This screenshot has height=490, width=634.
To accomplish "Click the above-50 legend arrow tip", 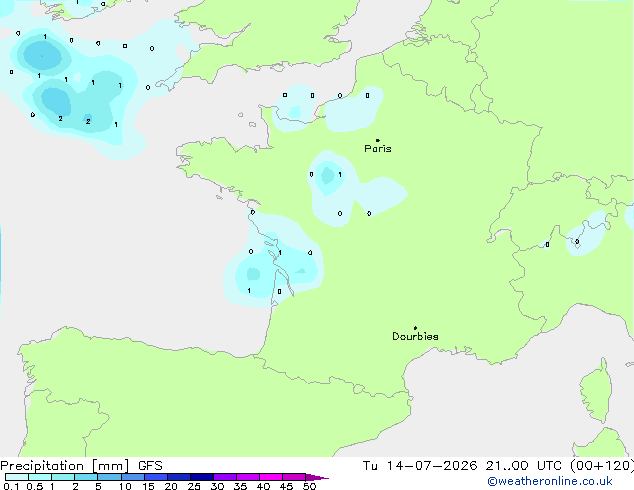I will click(317, 477).
